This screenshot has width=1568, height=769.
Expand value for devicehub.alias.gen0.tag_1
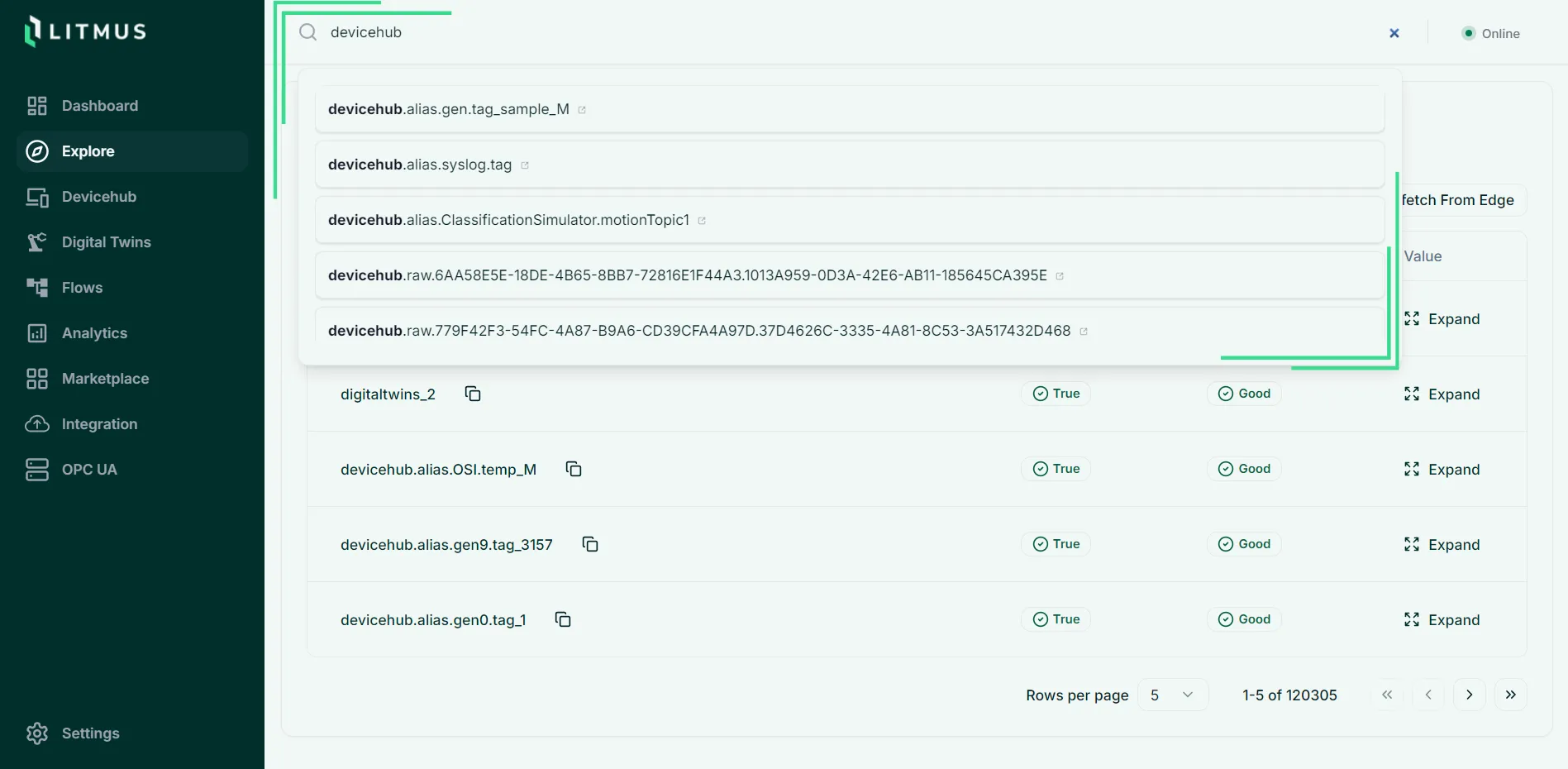1442,620
